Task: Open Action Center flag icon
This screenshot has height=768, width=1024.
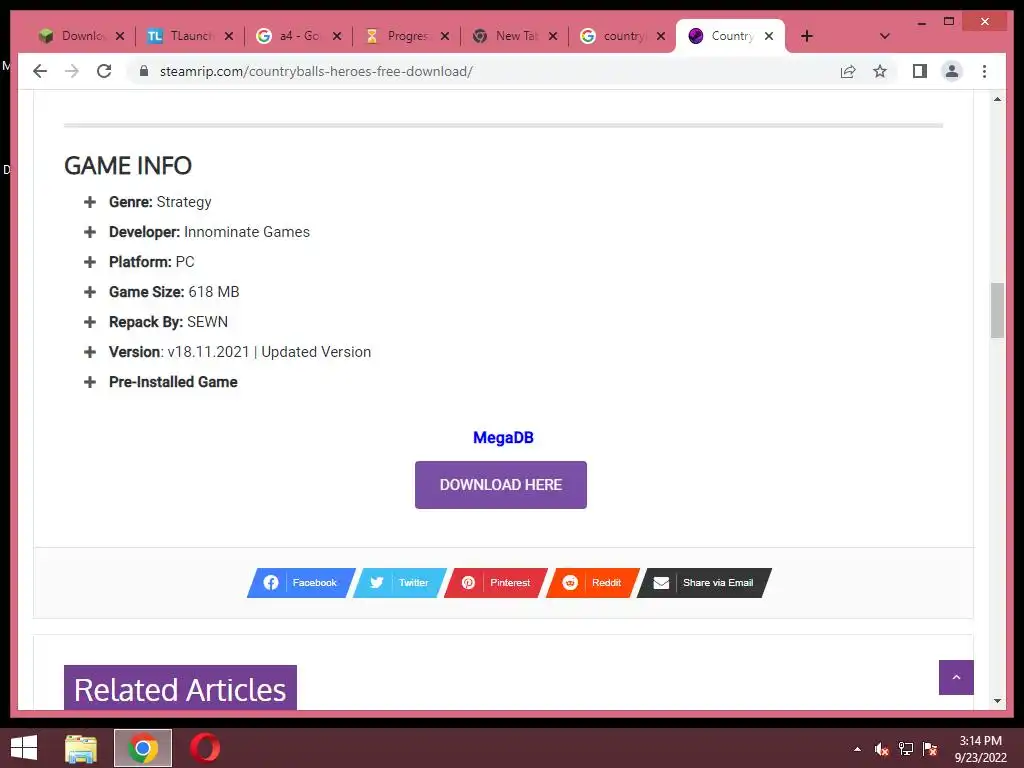Action: [930, 749]
